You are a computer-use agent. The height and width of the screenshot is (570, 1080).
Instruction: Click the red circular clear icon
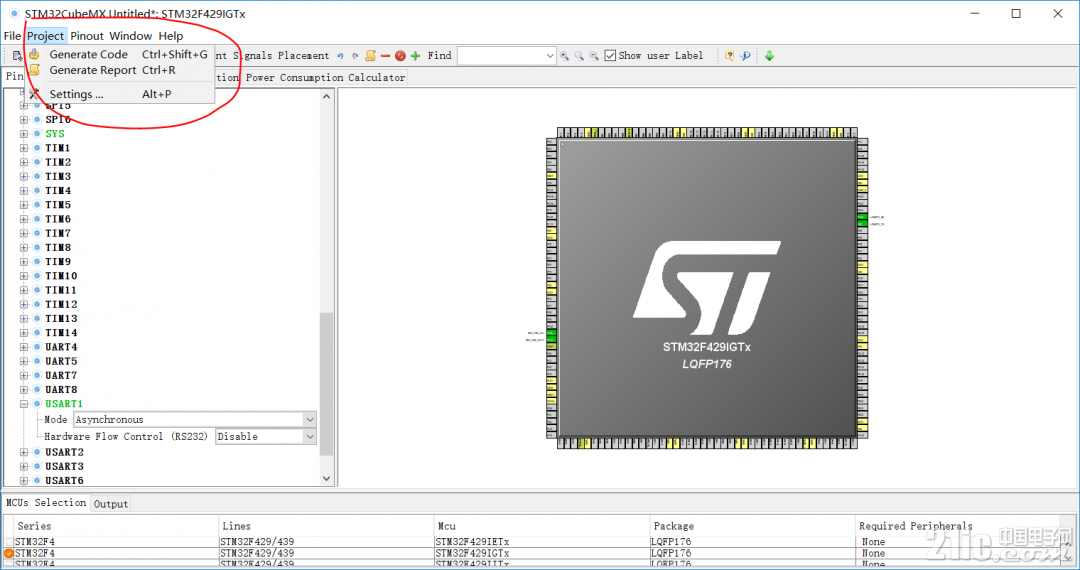pyautogui.click(x=400, y=56)
